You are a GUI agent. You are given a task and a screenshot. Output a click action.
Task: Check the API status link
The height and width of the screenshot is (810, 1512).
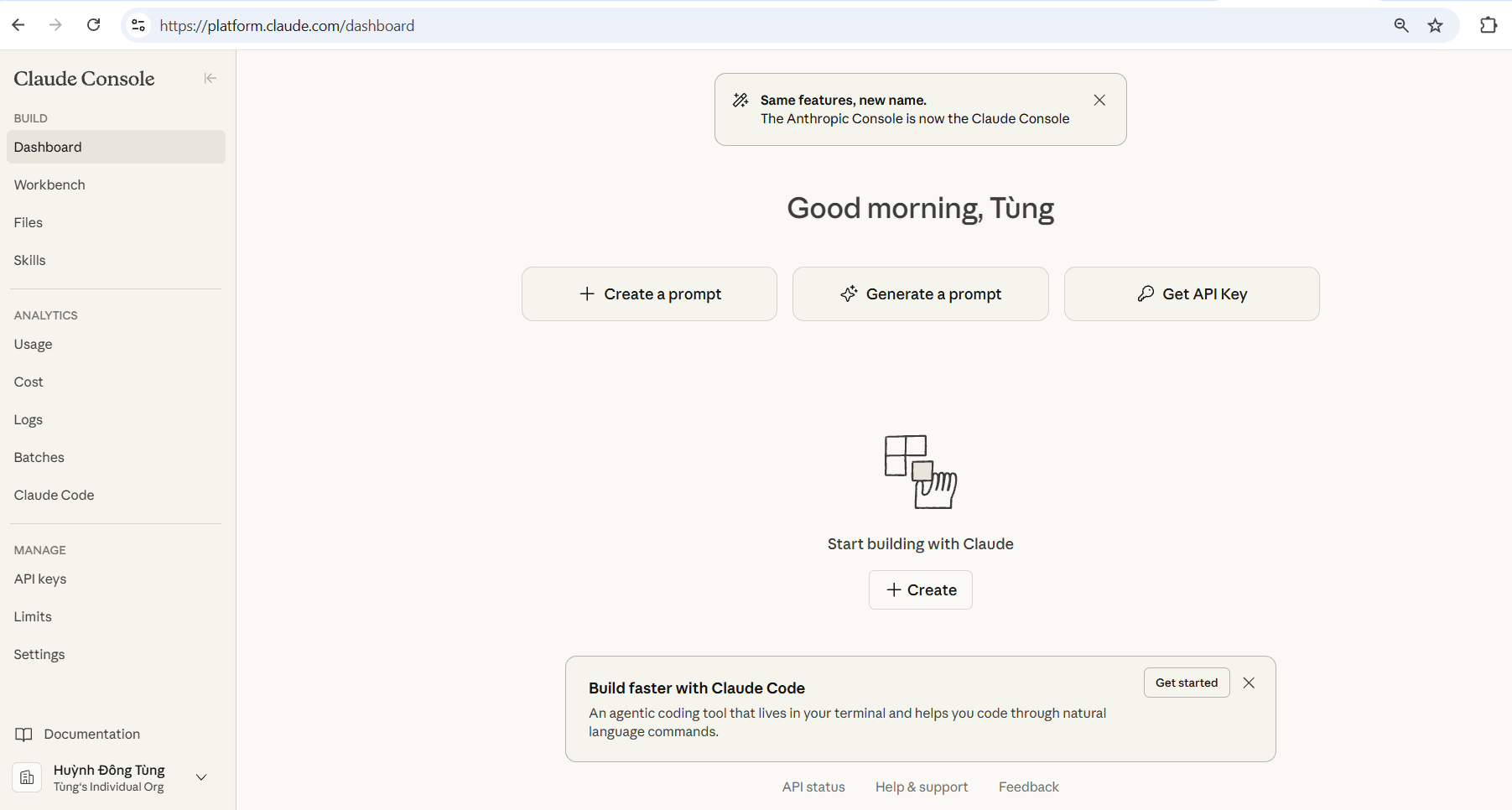(x=813, y=787)
